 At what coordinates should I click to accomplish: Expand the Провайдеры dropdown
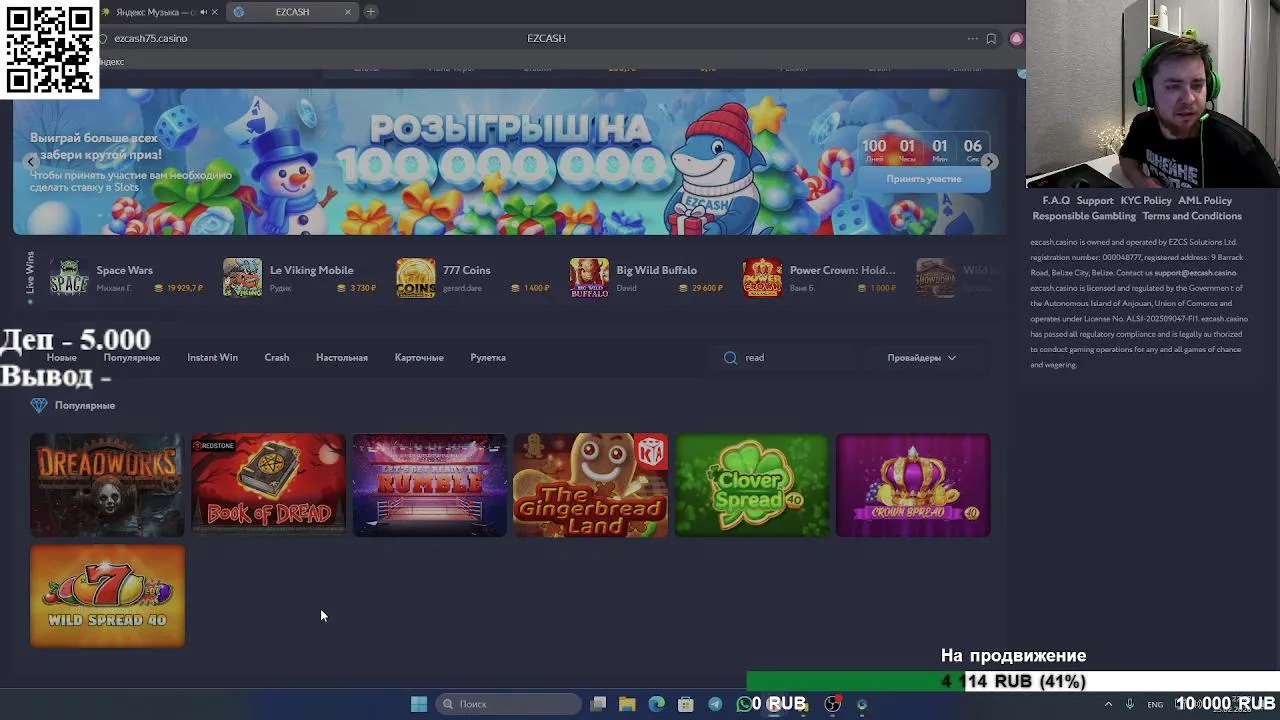coord(921,358)
